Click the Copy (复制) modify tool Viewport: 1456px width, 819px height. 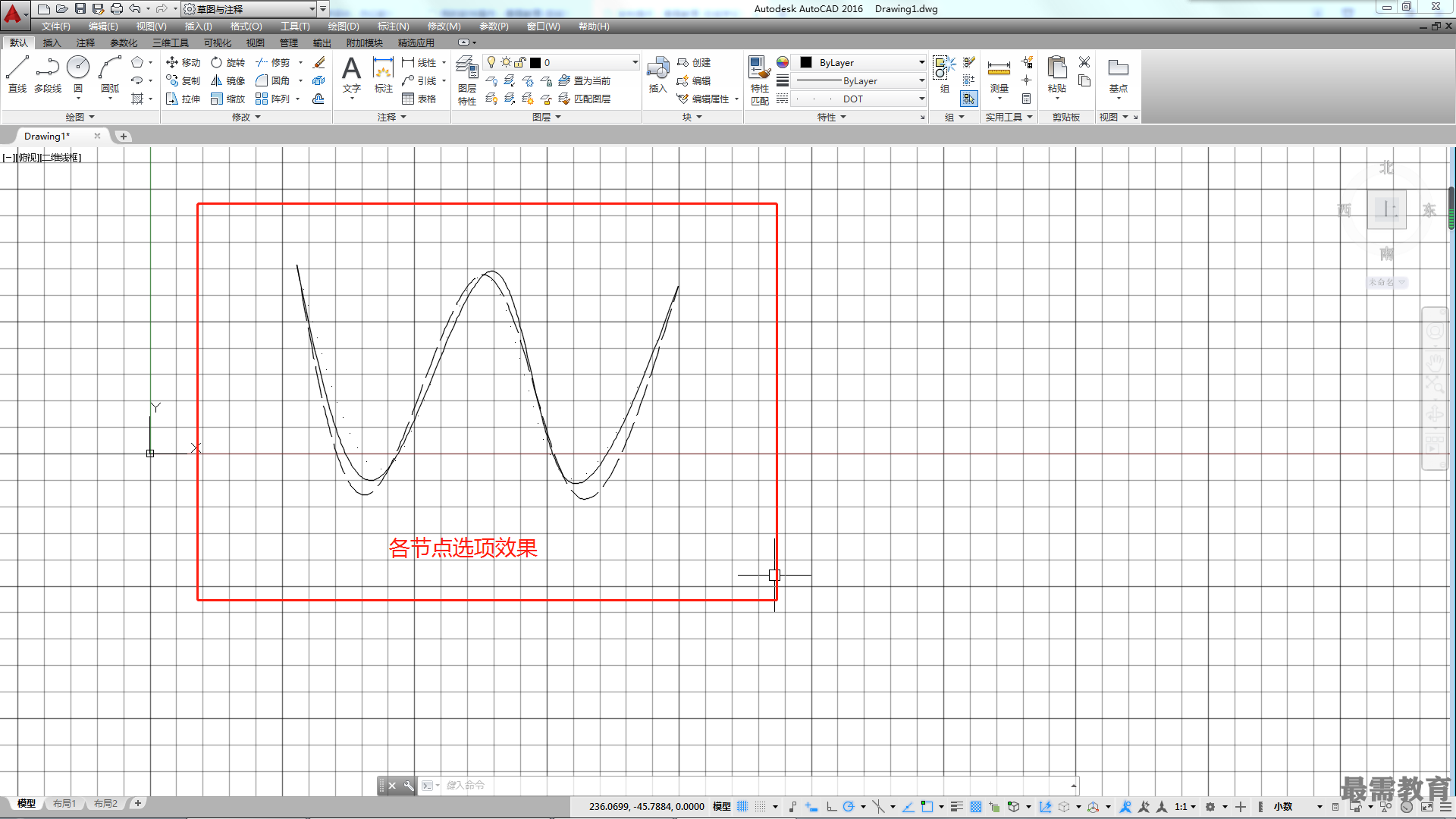(183, 80)
